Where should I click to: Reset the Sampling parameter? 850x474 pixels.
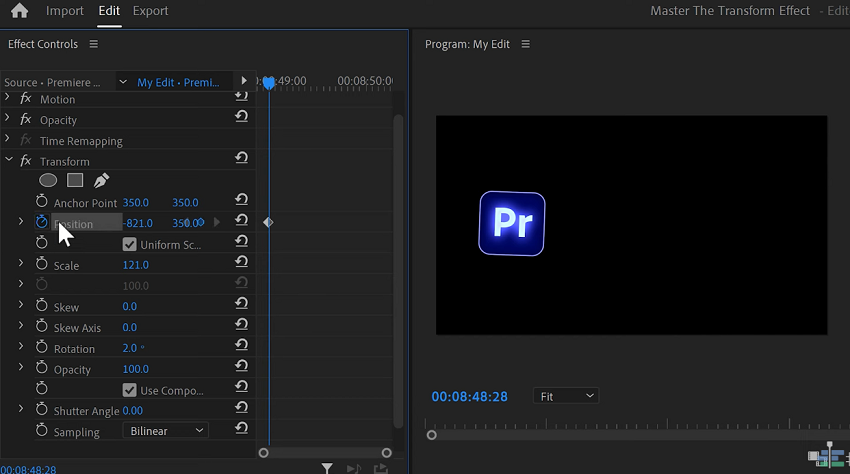241,428
